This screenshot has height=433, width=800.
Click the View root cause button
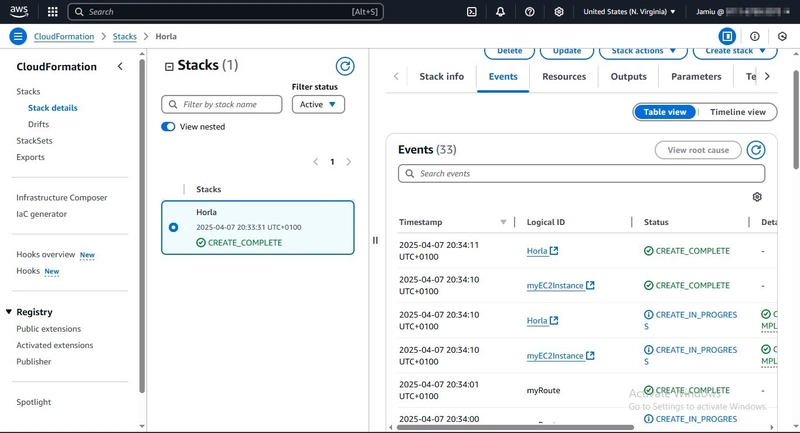point(698,150)
